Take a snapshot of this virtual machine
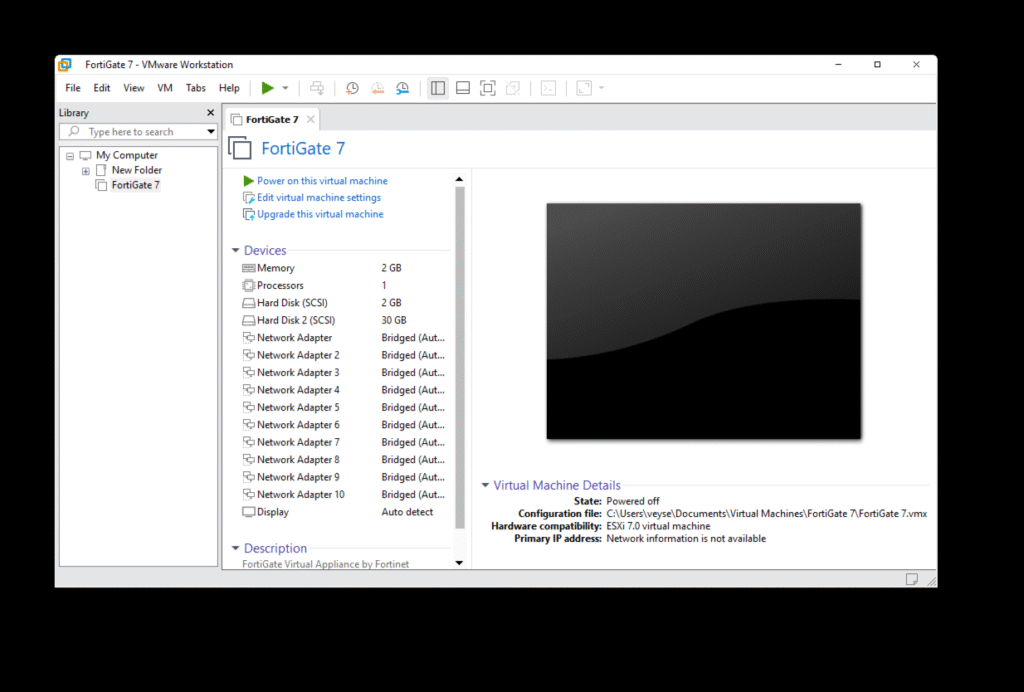1024x692 pixels. click(x=352, y=88)
